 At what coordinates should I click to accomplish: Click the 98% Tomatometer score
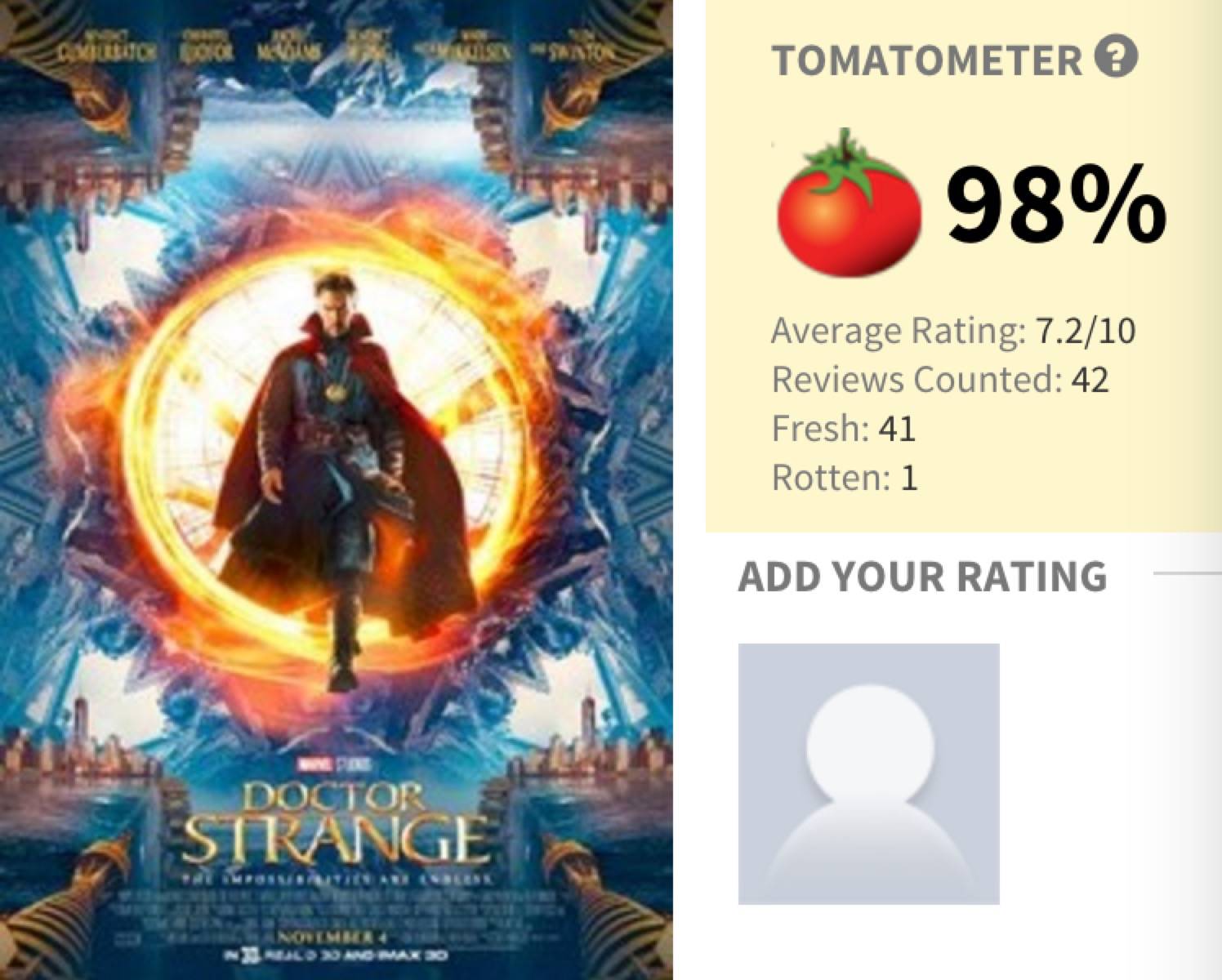1056,208
